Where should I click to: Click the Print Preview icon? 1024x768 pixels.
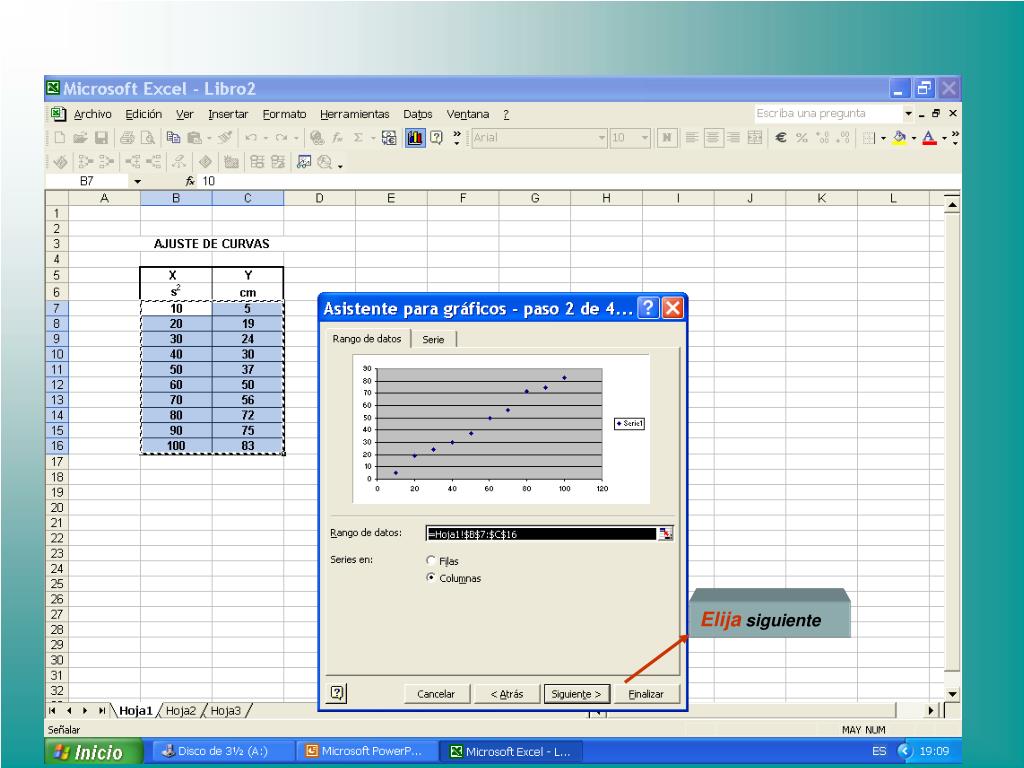(x=148, y=137)
